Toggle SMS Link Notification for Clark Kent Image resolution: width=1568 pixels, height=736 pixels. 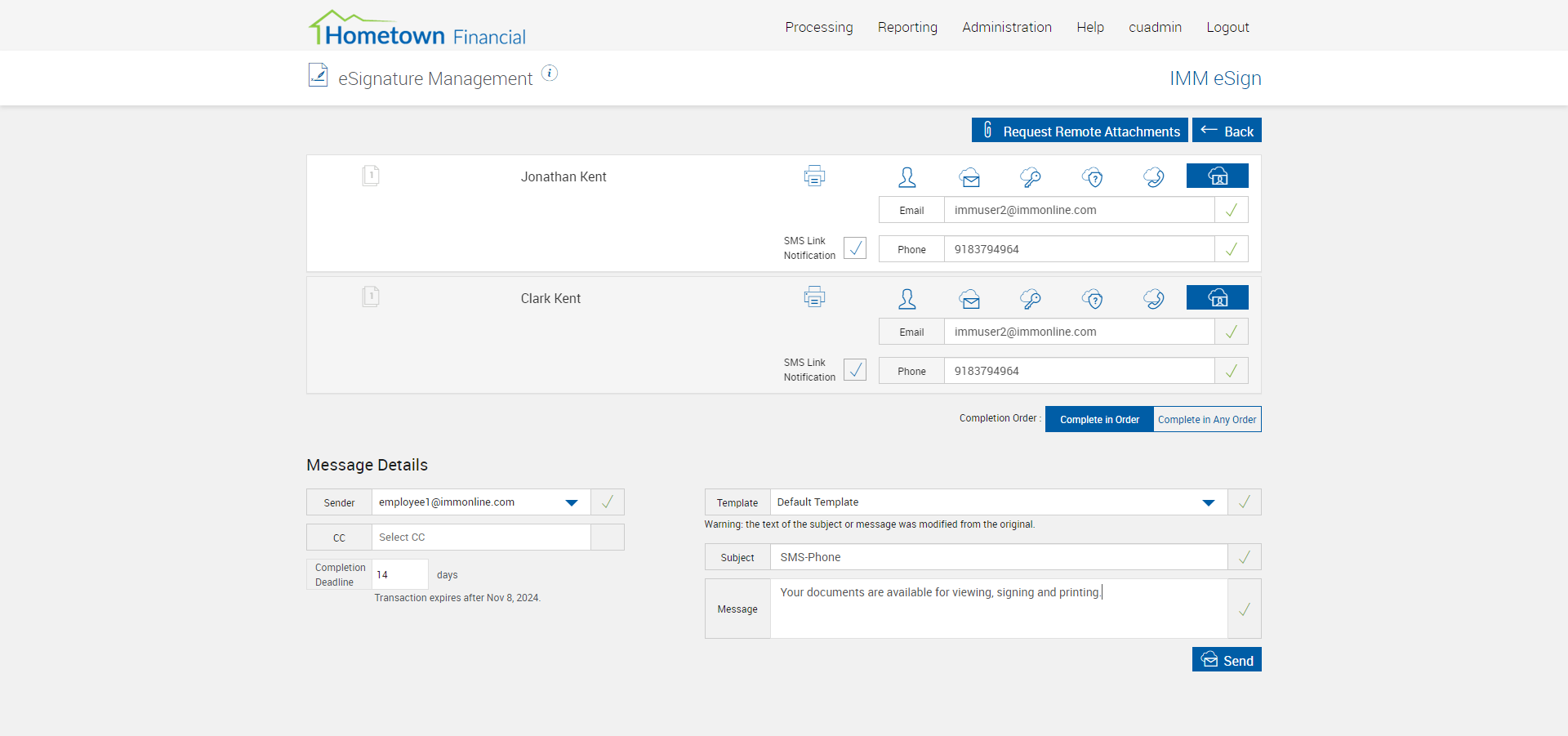(x=855, y=370)
